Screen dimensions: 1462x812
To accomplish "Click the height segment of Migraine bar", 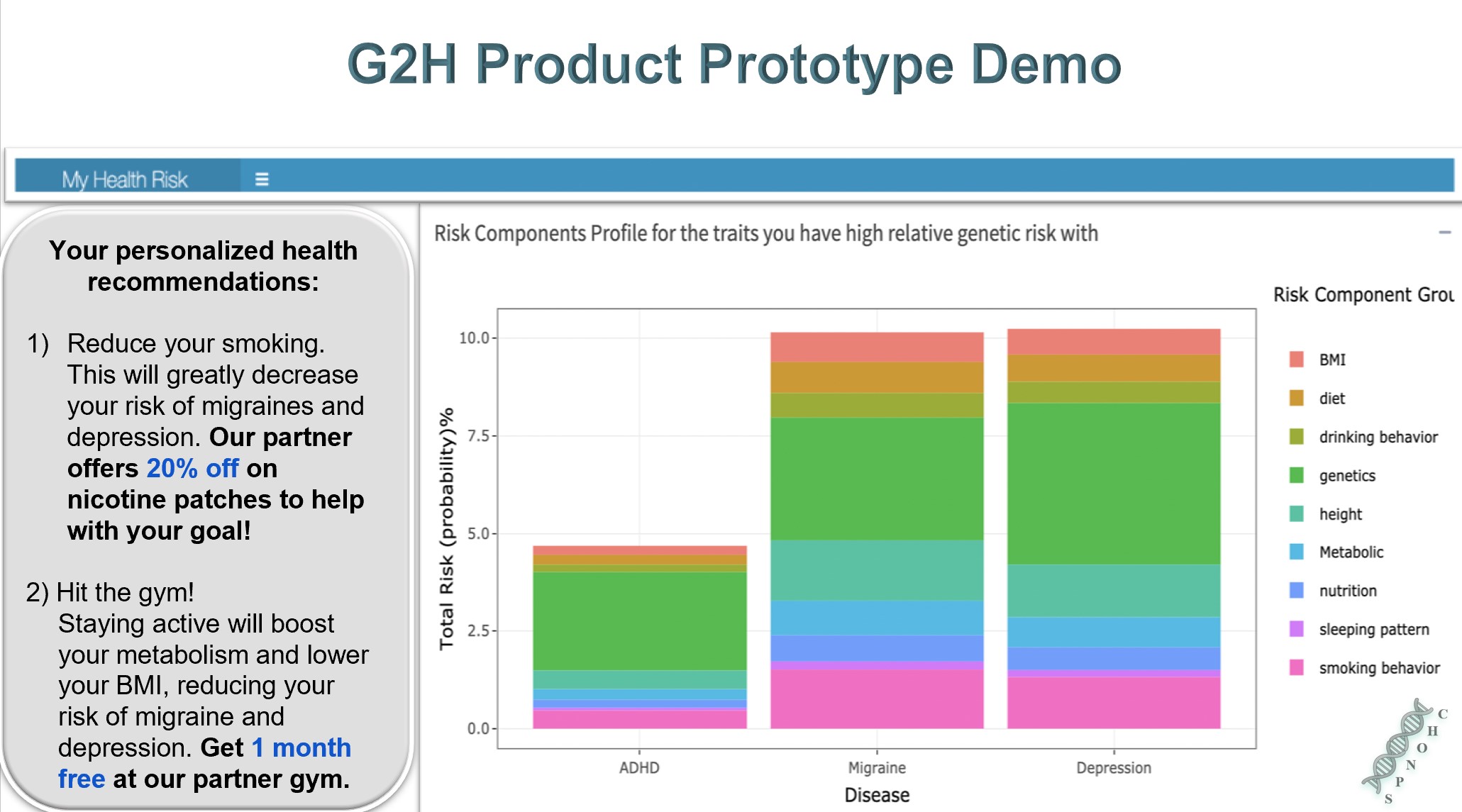I will tap(877, 570).
